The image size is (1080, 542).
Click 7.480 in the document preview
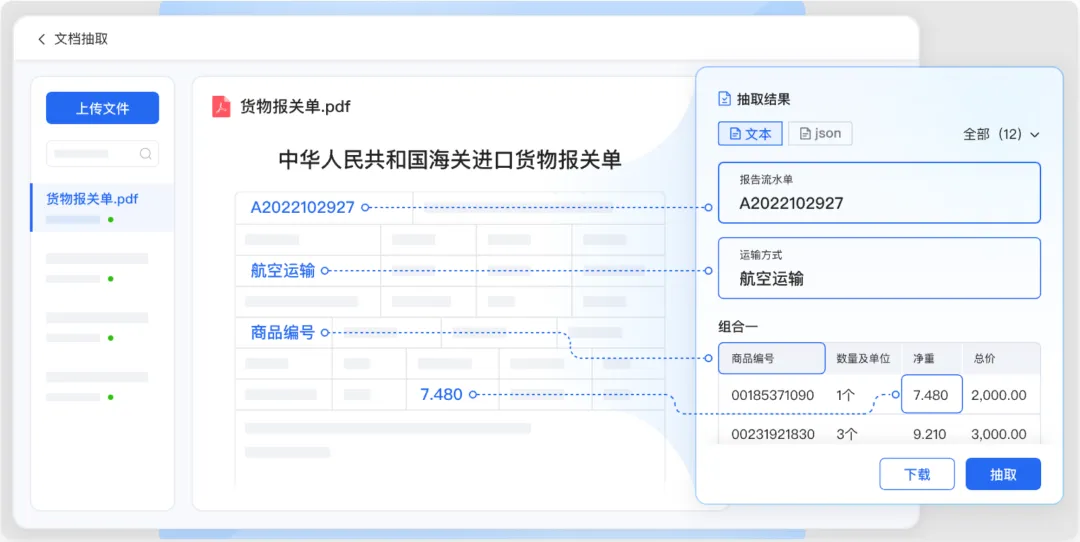[441, 395]
